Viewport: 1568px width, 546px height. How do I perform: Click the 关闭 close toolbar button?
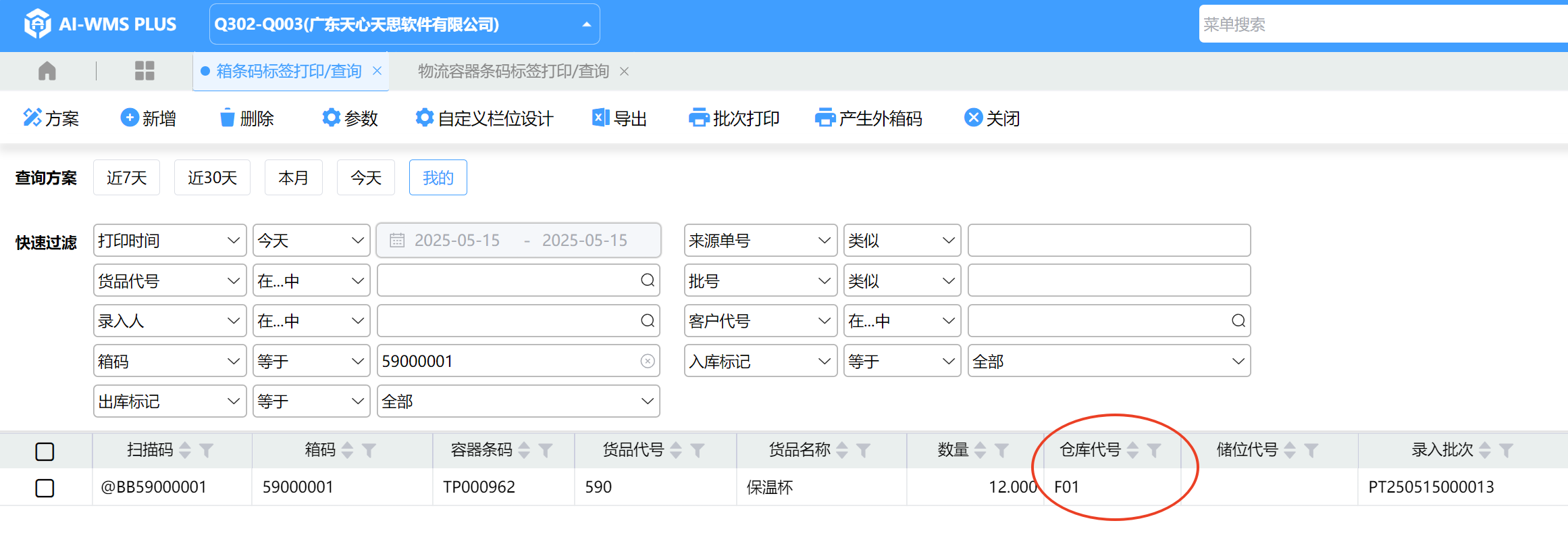992,118
